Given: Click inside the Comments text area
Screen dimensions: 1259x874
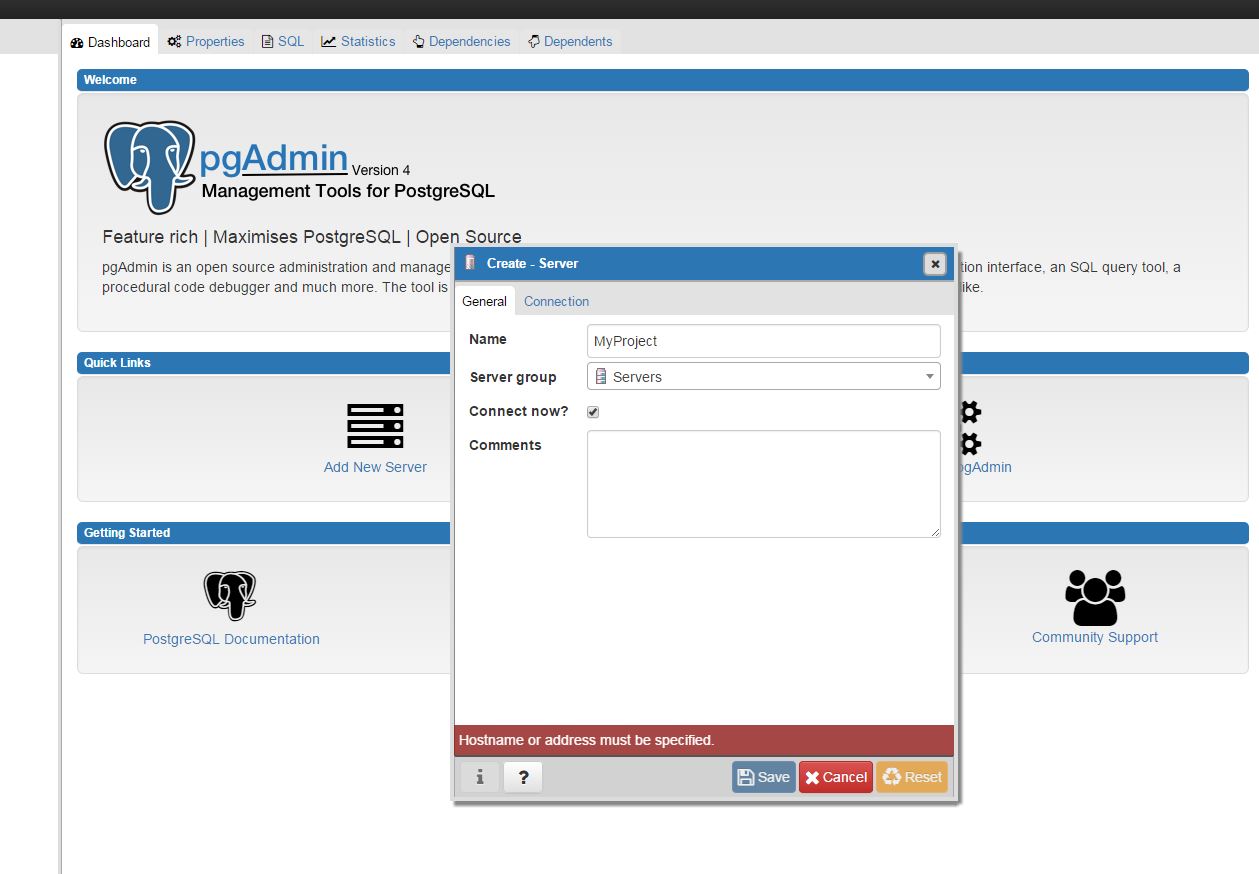Looking at the screenshot, I should [x=764, y=484].
